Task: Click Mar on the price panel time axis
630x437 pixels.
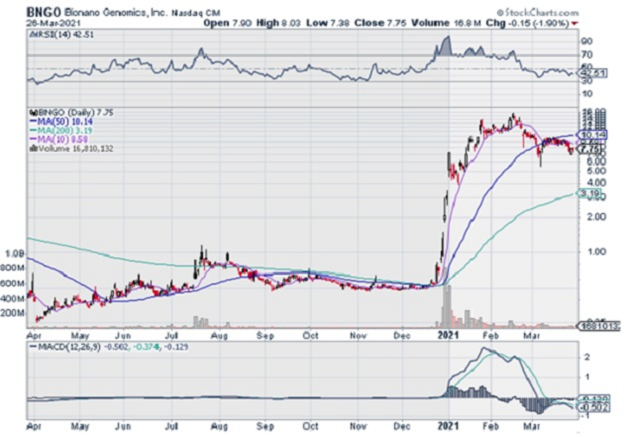Action: tap(533, 335)
